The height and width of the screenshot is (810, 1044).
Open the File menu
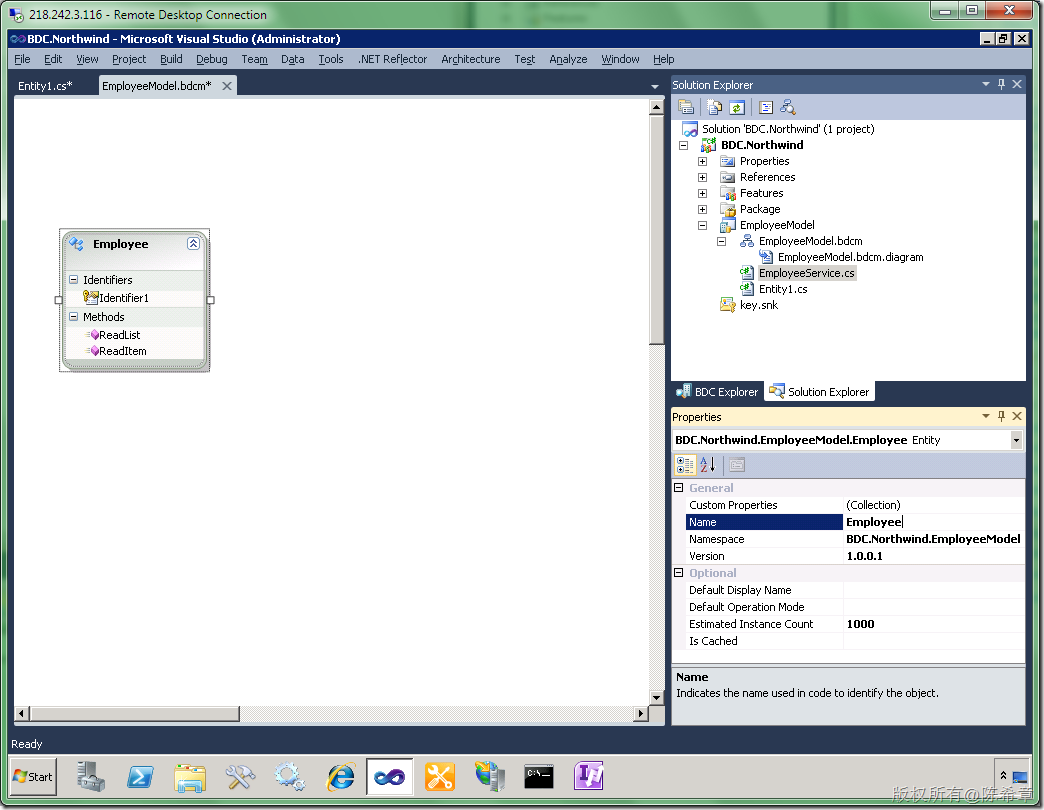tap(22, 59)
